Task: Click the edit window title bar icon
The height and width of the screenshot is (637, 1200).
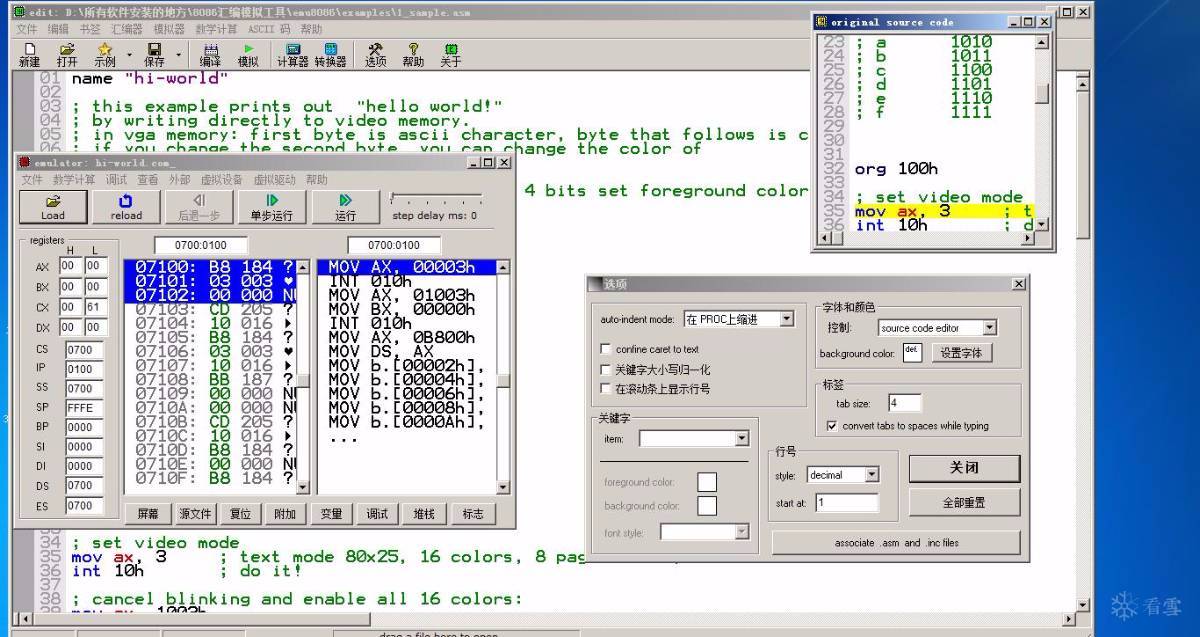Action: [18, 11]
